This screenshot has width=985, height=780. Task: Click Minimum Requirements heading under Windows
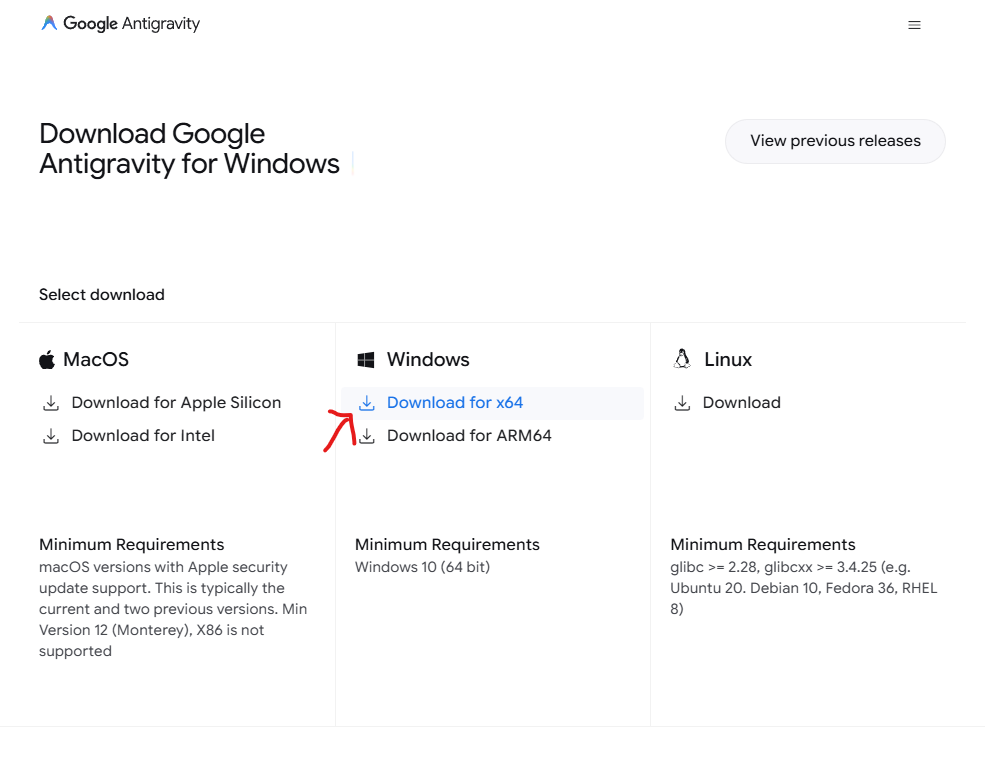[447, 544]
